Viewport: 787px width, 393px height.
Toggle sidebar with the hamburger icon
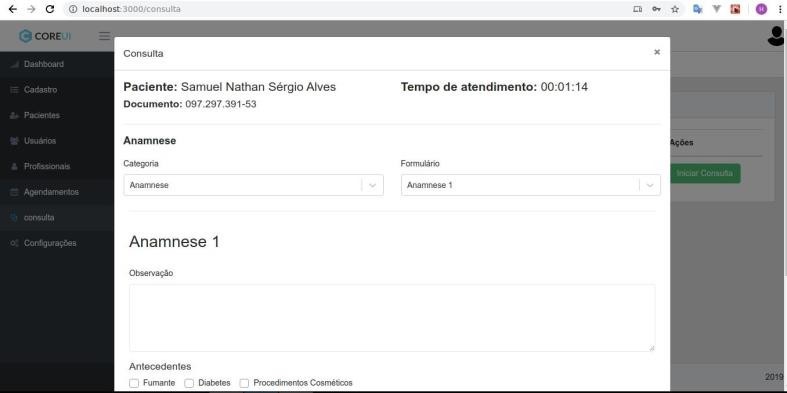tap(104, 36)
